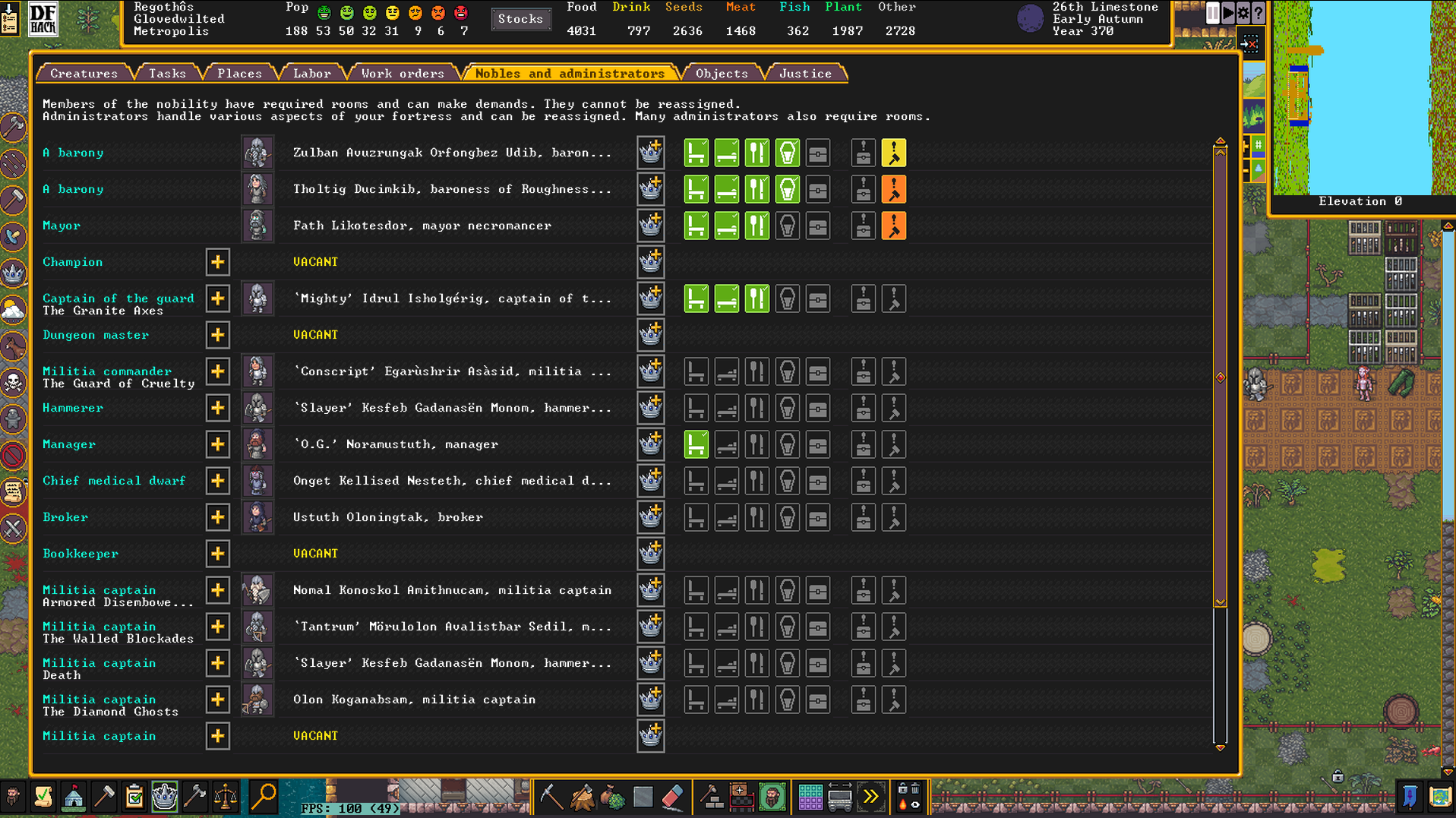
Task: Click baron Zulban's crown symbol button
Action: tap(651, 153)
